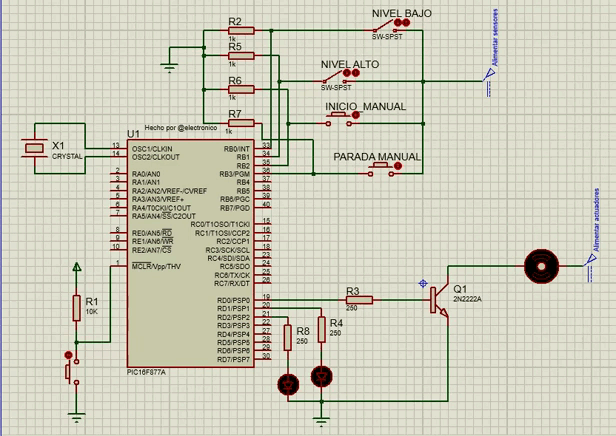Select the R2 pull-down resistor

click(240, 30)
